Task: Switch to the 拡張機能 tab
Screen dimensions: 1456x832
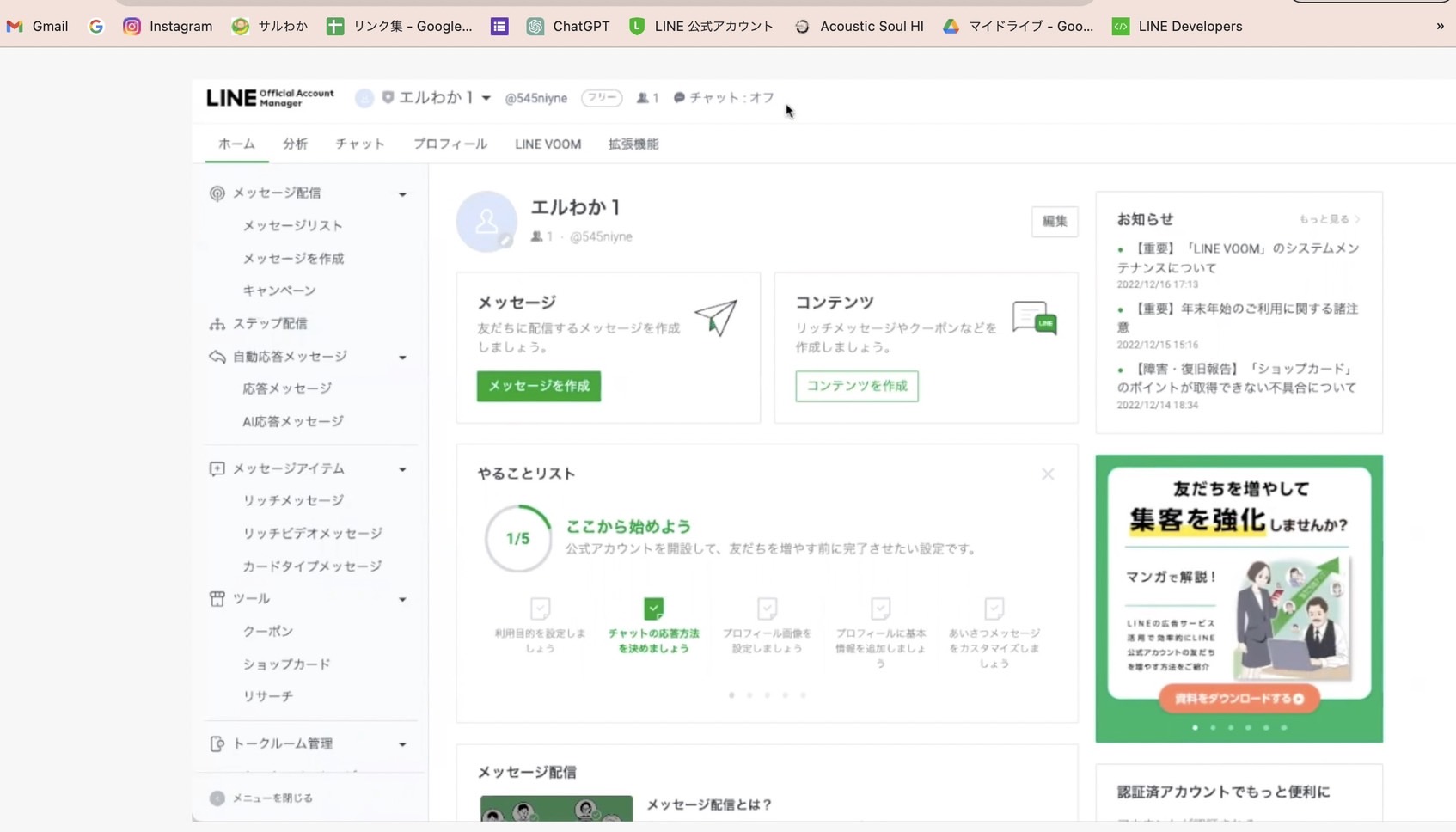Action: click(x=633, y=144)
